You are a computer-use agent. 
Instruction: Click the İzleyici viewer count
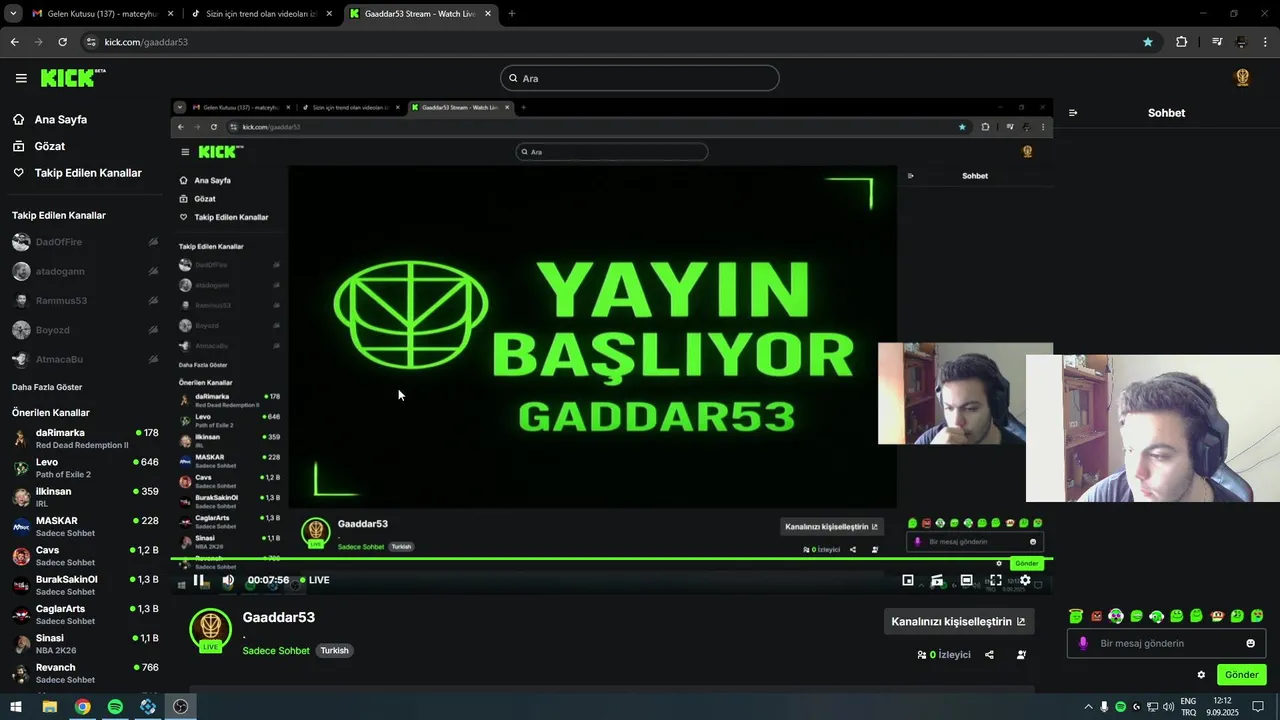[944, 655]
